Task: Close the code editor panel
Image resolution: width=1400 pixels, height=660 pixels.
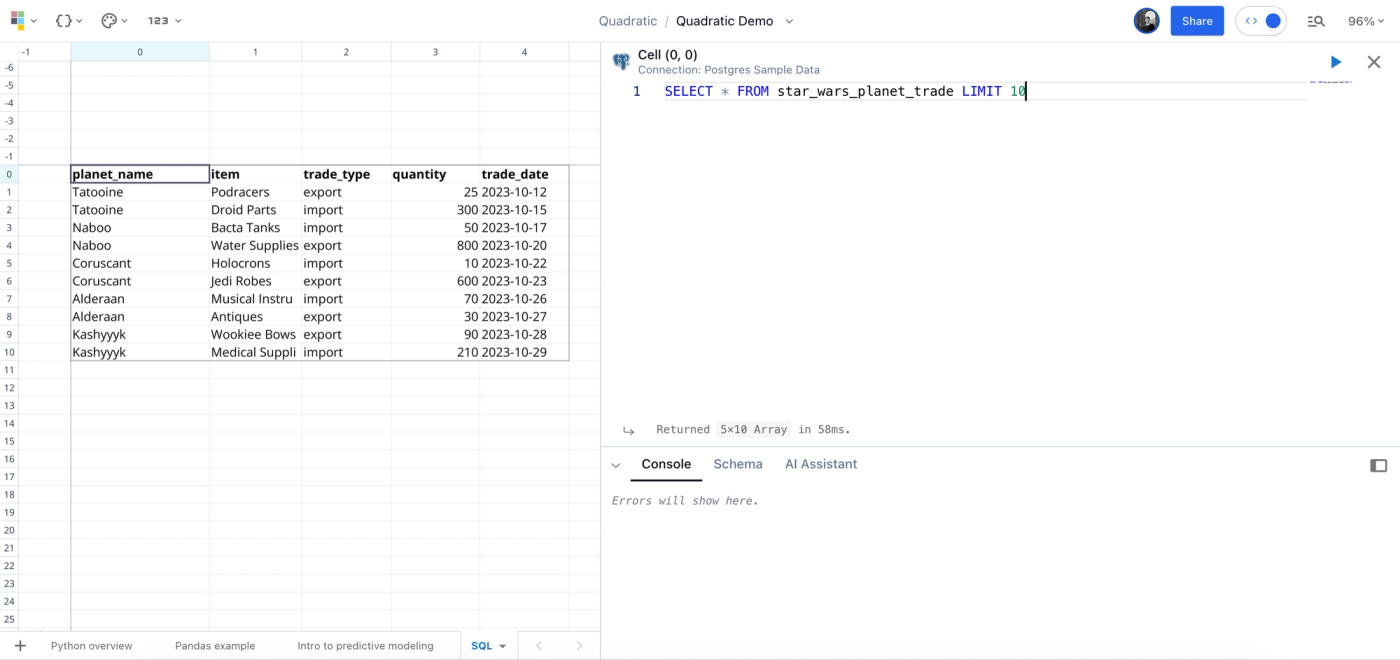Action: (1374, 62)
